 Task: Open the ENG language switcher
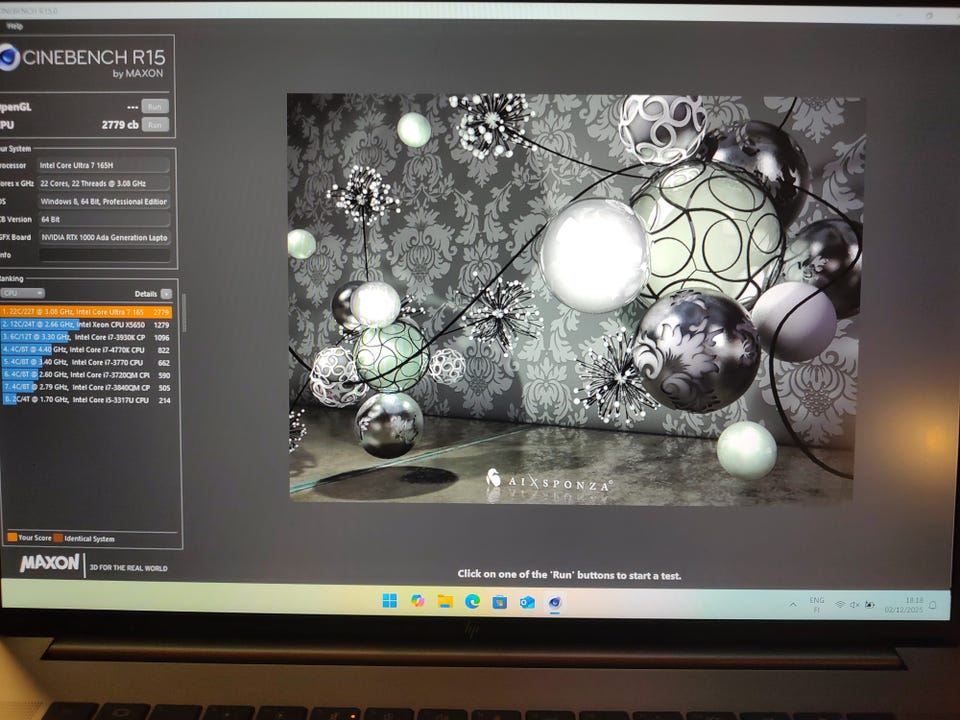[x=817, y=604]
